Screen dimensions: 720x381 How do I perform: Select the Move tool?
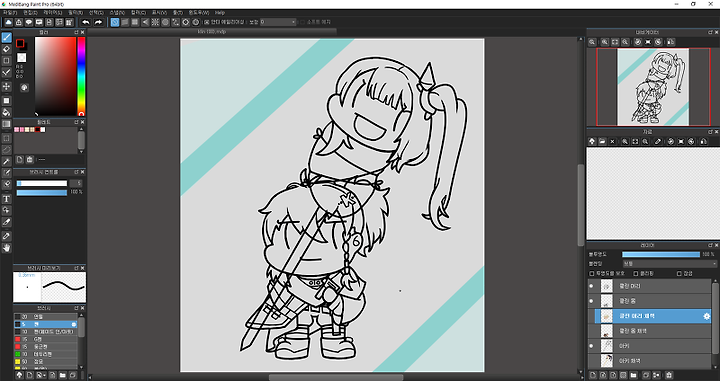(x=6, y=86)
